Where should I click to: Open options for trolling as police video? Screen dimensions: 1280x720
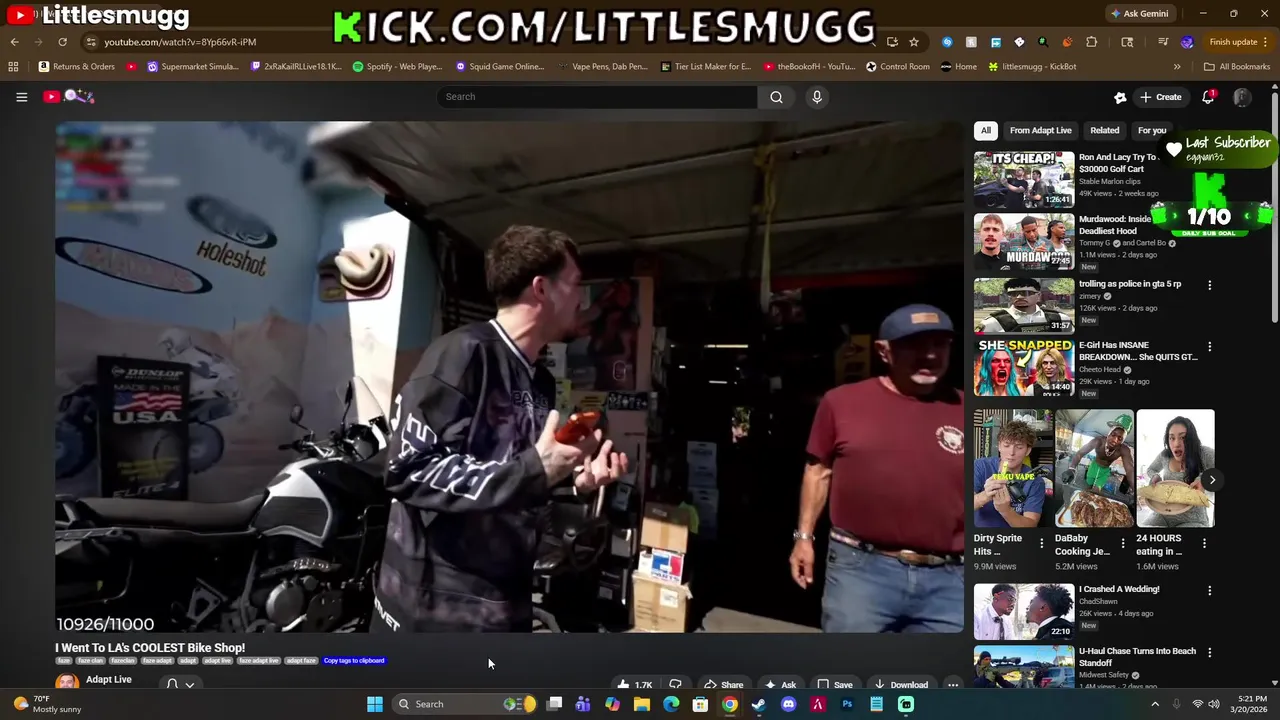1209,285
